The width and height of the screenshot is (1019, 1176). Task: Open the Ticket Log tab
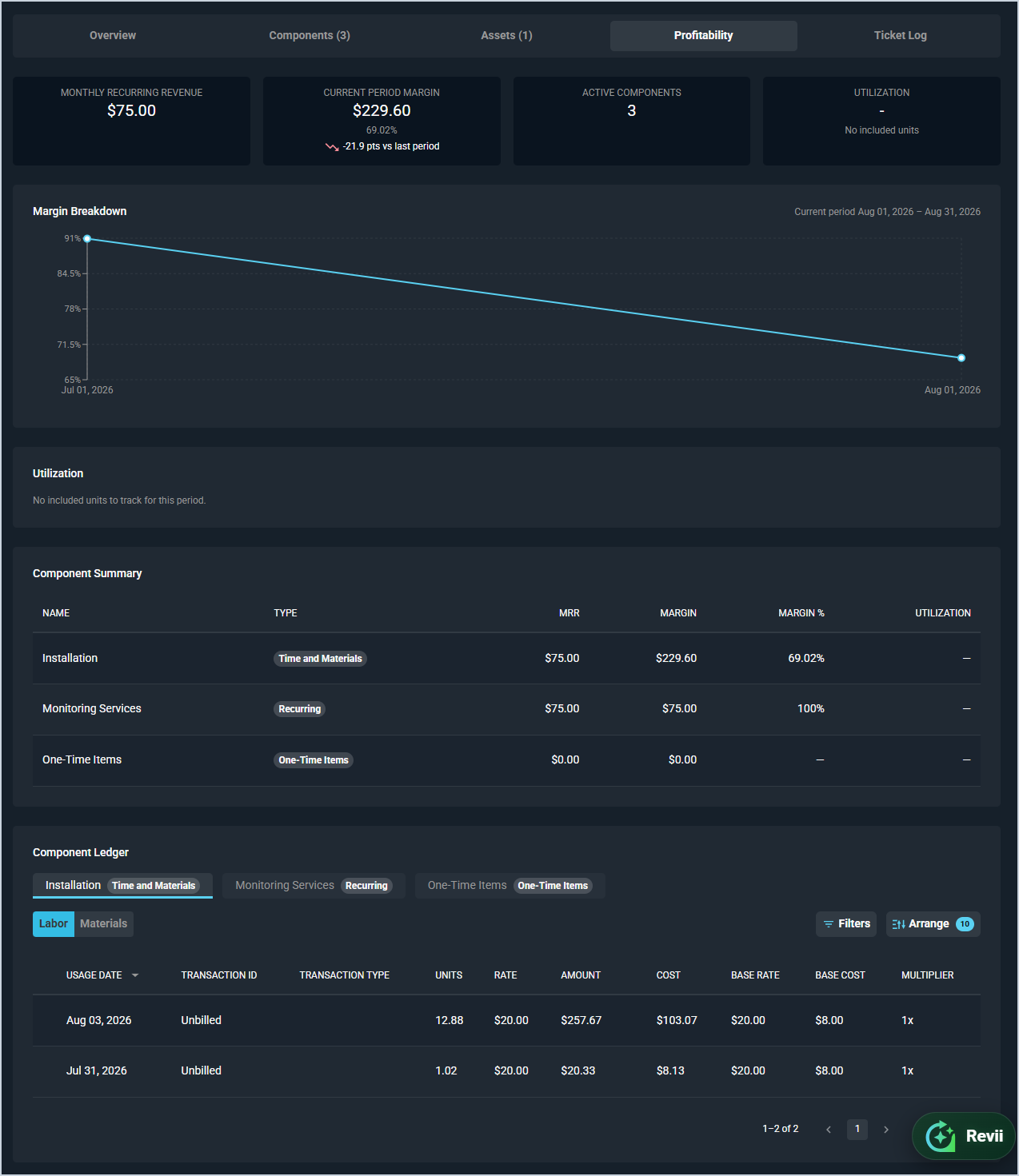point(901,36)
